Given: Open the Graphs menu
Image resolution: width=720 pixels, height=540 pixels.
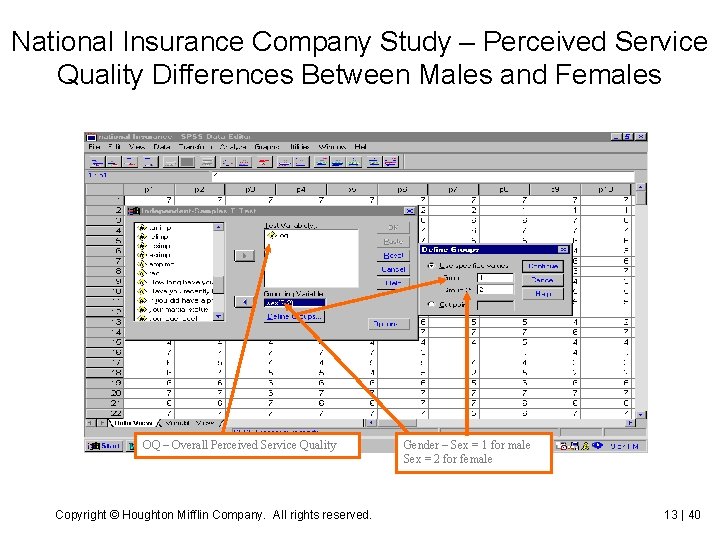Looking at the screenshot, I should coord(267,147).
